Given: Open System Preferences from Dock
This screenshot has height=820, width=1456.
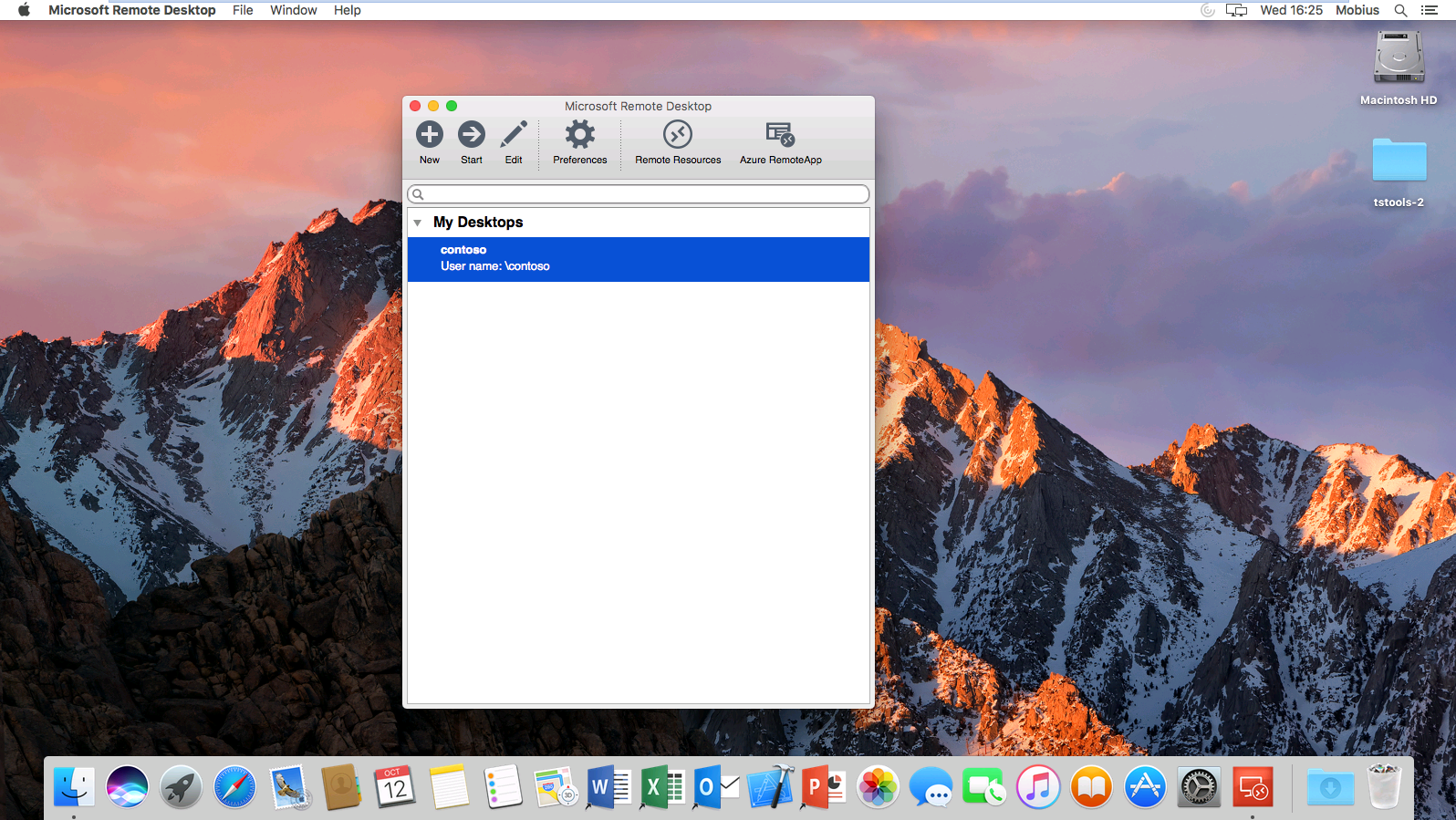Looking at the screenshot, I should (x=1199, y=786).
